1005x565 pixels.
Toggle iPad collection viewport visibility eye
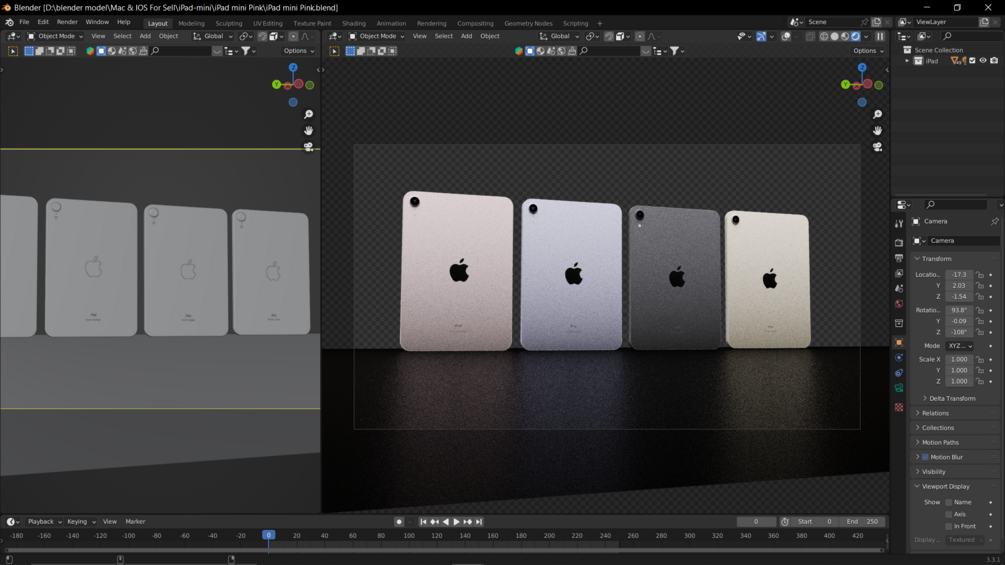[983, 61]
